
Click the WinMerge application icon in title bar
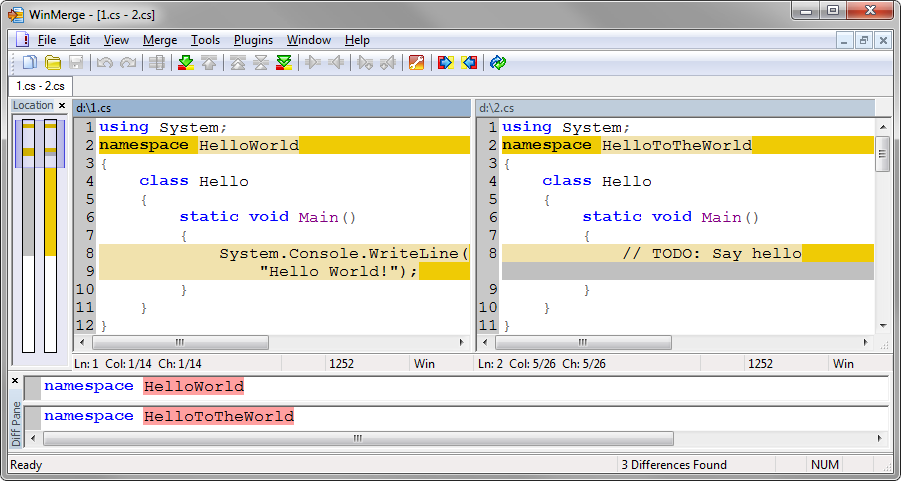coord(16,14)
